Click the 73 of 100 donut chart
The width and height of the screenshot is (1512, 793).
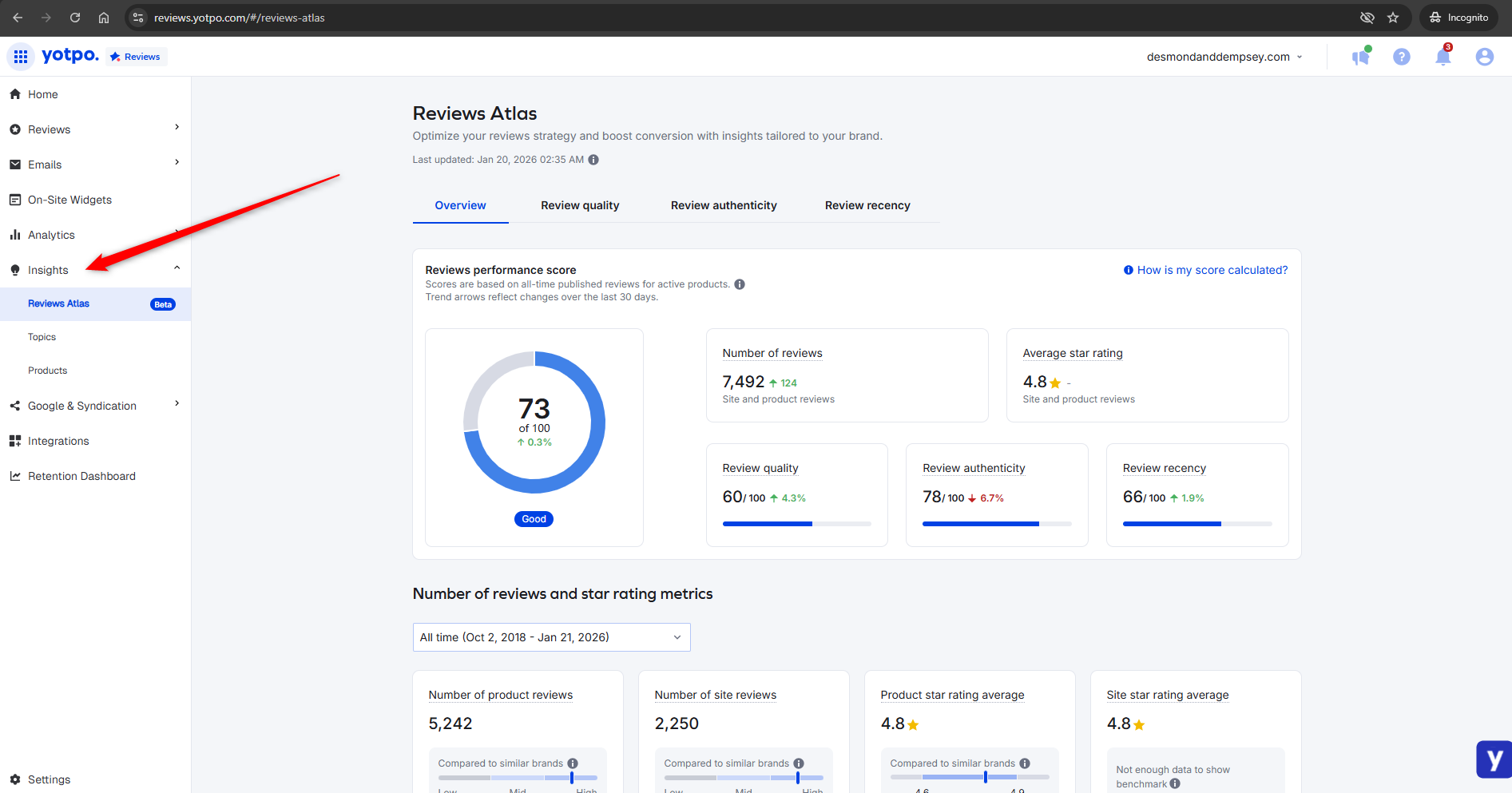point(534,422)
